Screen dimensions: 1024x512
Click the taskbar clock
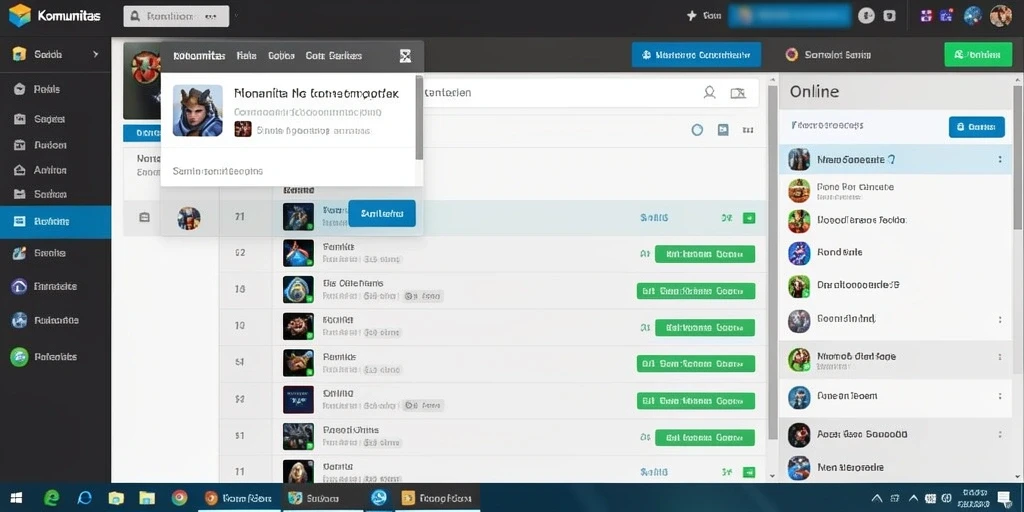[974, 498]
